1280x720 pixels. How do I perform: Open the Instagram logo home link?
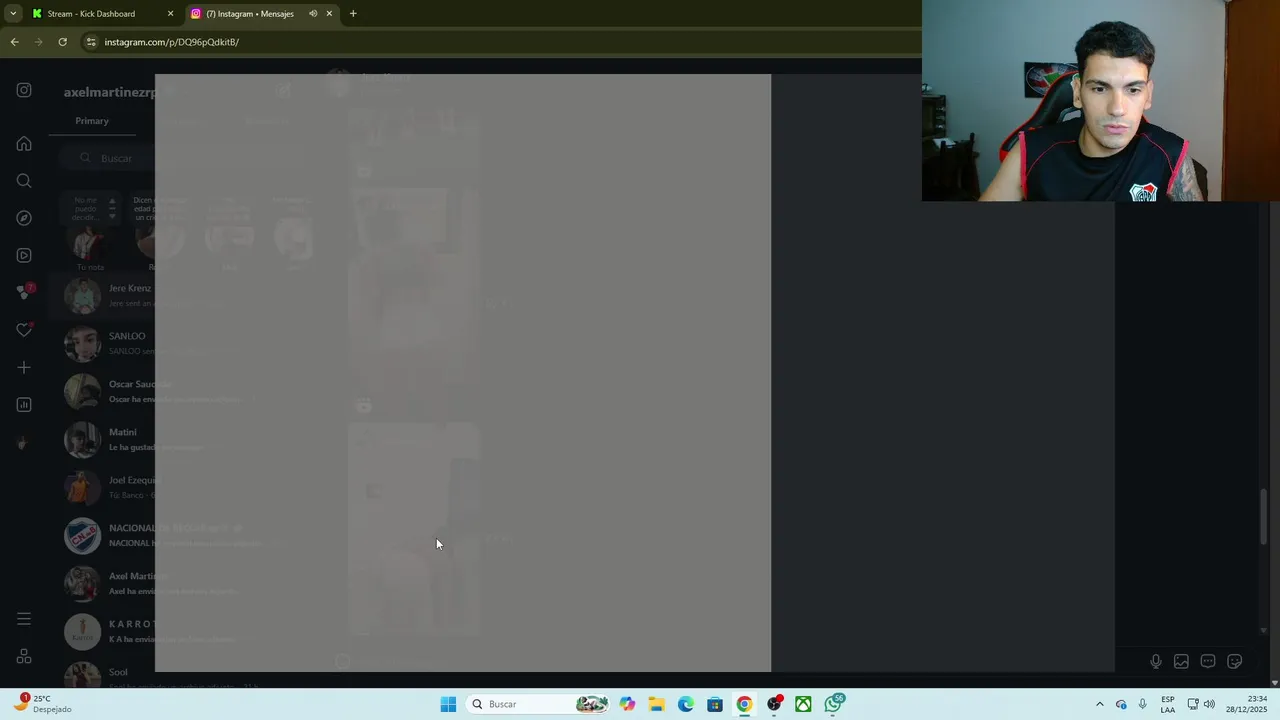[24, 90]
